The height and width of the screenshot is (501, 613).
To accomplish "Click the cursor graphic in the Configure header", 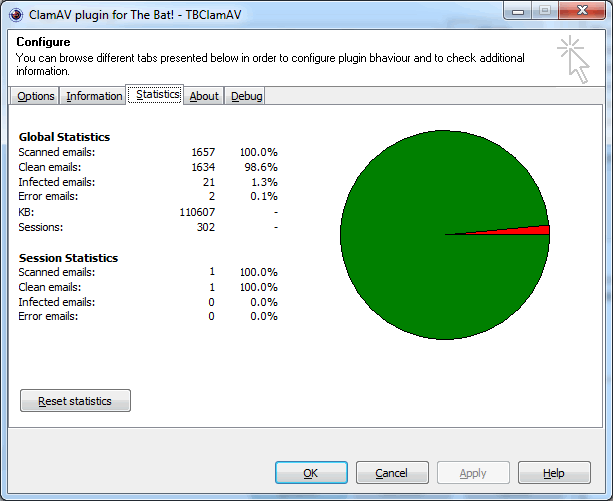I will point(574,59).
